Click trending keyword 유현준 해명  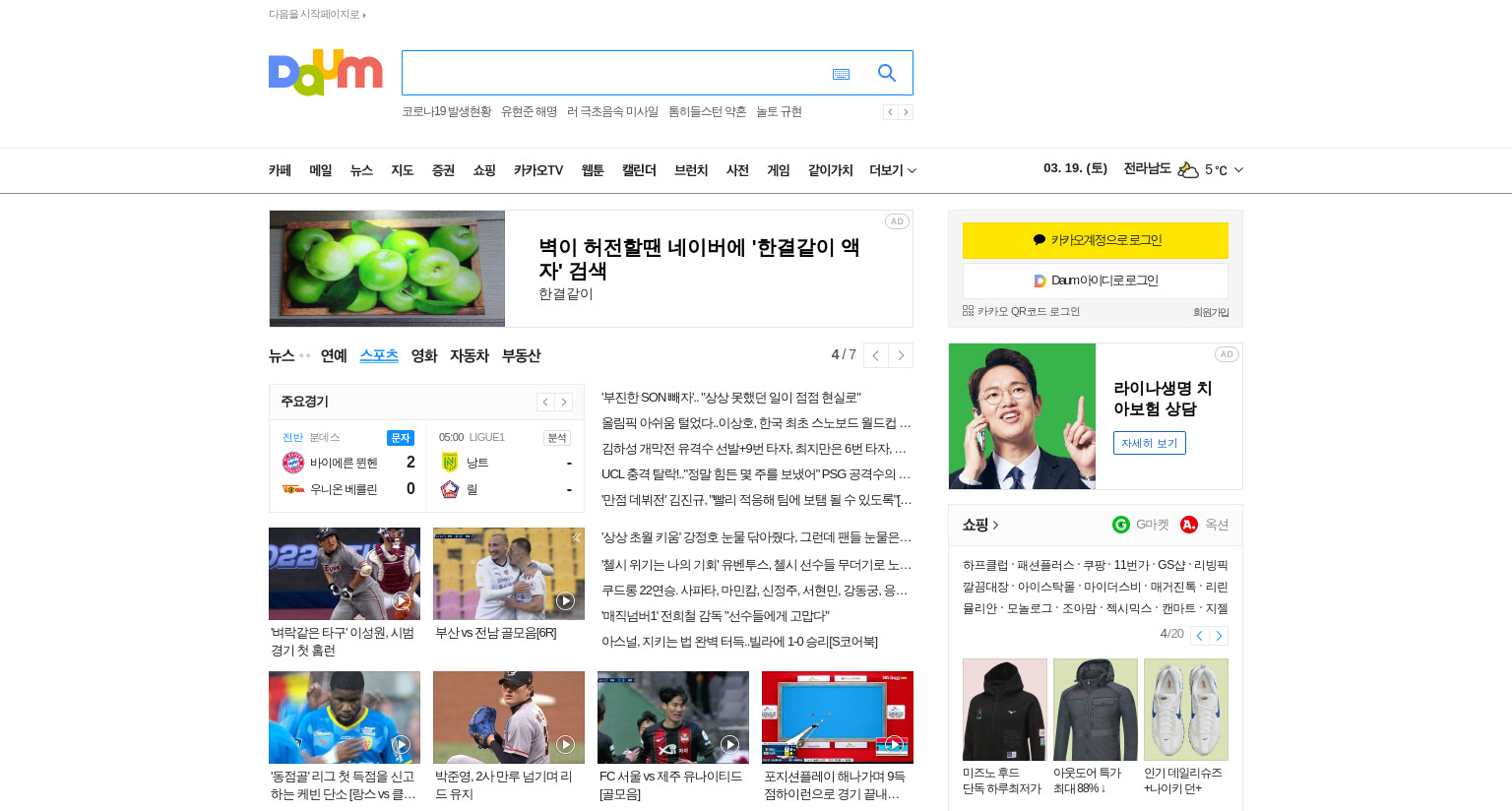pyautogui.click(x=529, y=112)
